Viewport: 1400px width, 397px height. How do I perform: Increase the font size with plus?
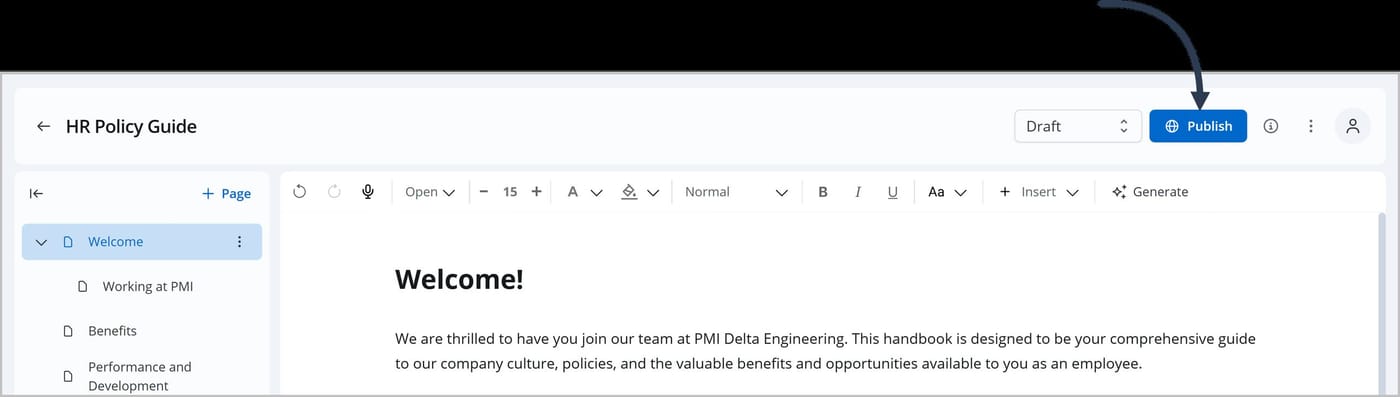coord(536,192)
